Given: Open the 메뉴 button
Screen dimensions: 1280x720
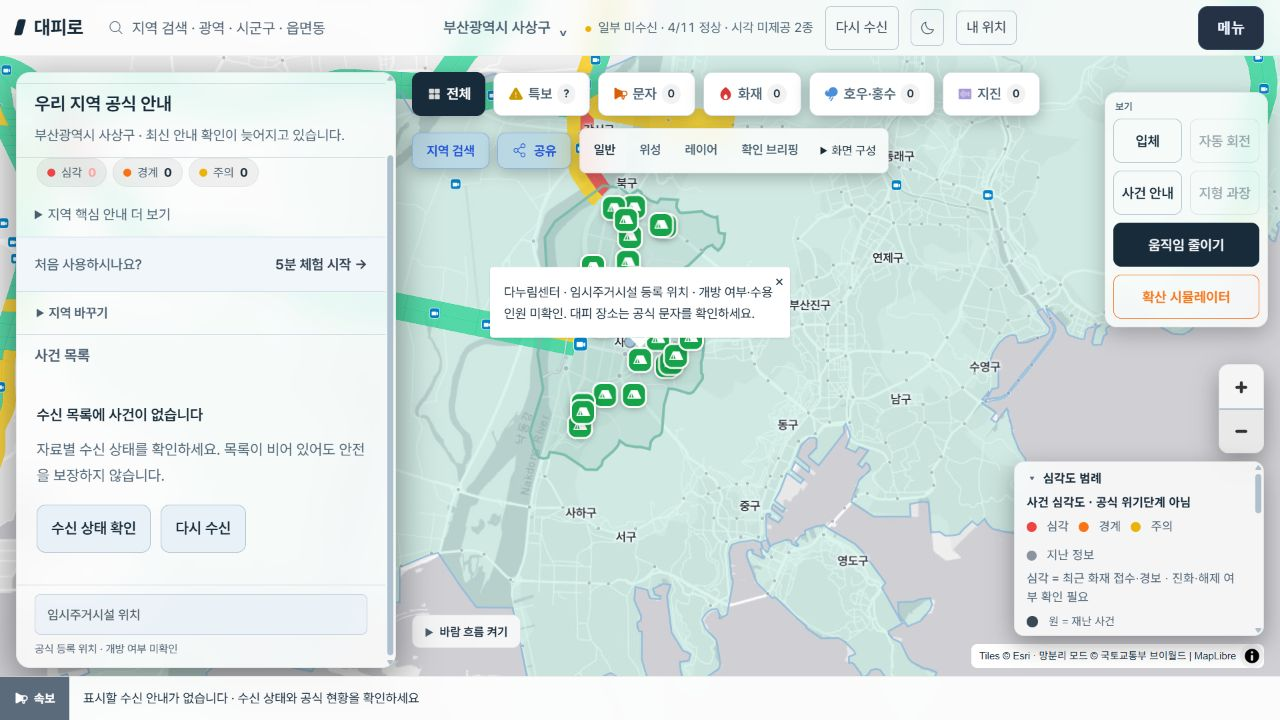Looking at the screenshot, I should click(x=1230, y=28).
